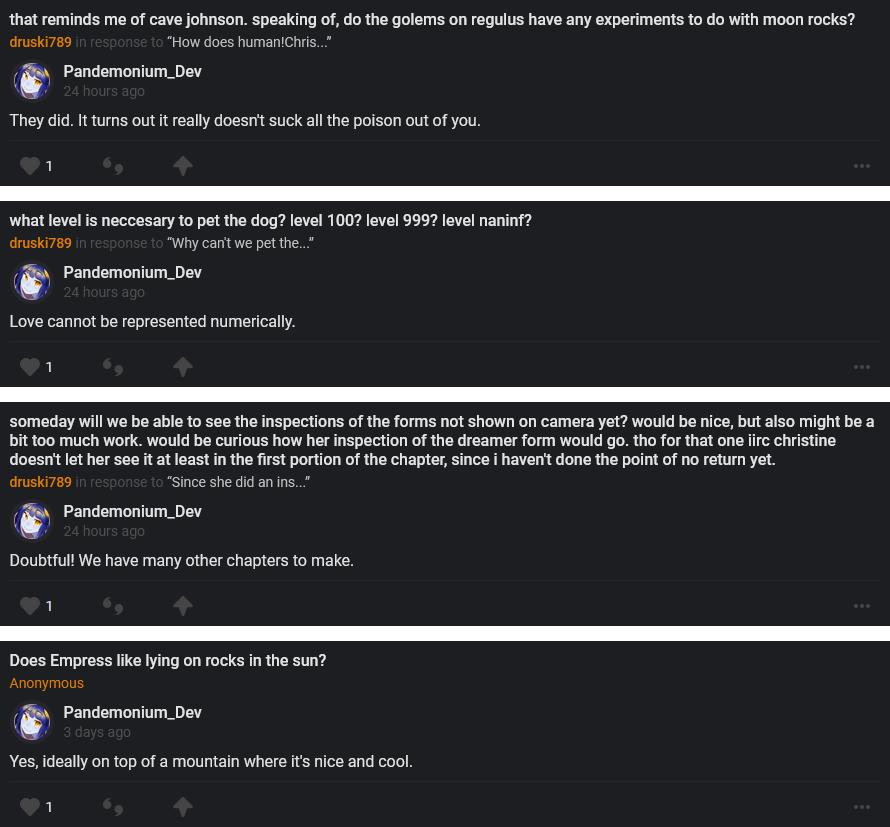Click up-arrow icon under the poison answer
The image size is (890, 827).
coord(182,166)
